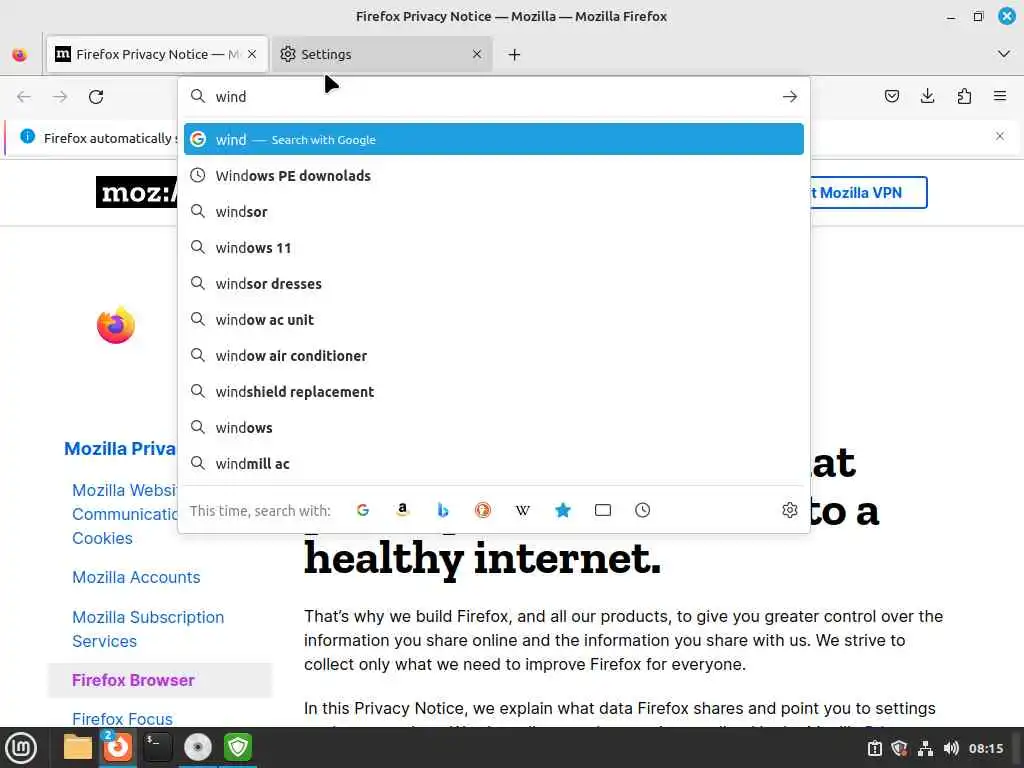Image resolution: width=1024 pixels, height=768 pixels.
Task: Open the Mozilla Privacy heading link
Action: pyautogui.click(x=120, y=449)
